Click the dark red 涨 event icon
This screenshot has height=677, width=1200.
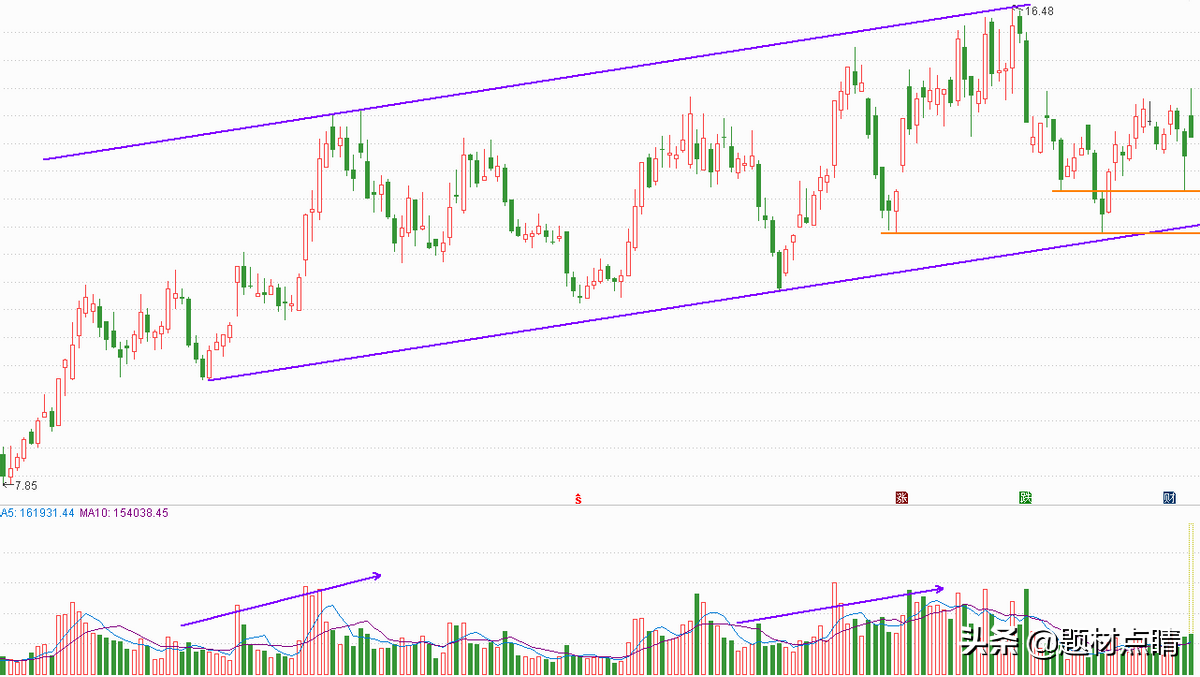[902, 497]
